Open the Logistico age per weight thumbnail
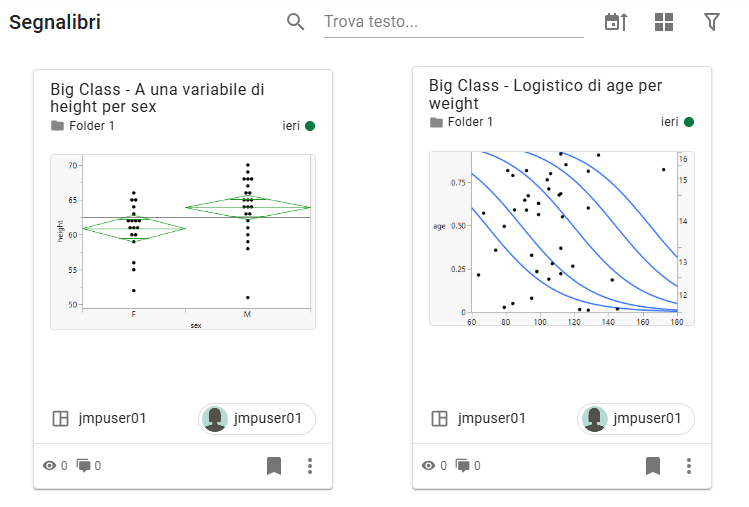This screenshot has width=749, height=507. (561, 238)
